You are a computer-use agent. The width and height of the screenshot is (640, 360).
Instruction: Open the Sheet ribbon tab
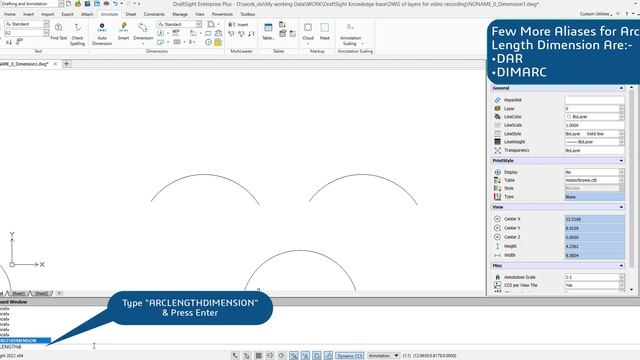coord(131,14)
